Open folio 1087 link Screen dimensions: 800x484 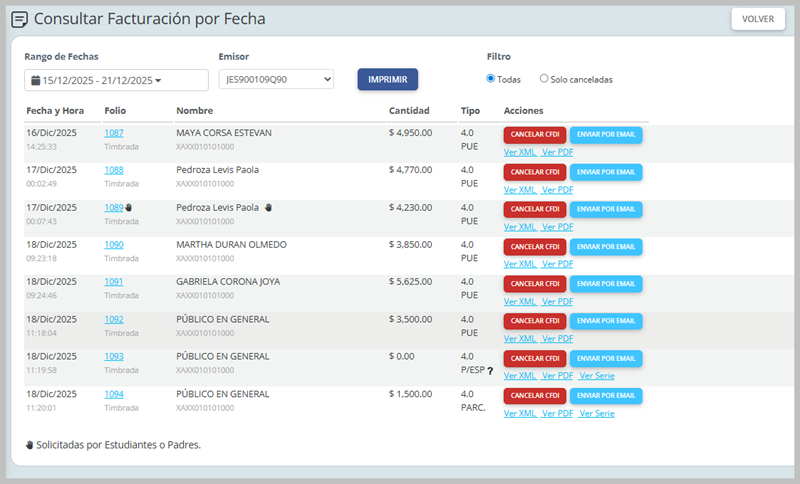tap(114, 133)
